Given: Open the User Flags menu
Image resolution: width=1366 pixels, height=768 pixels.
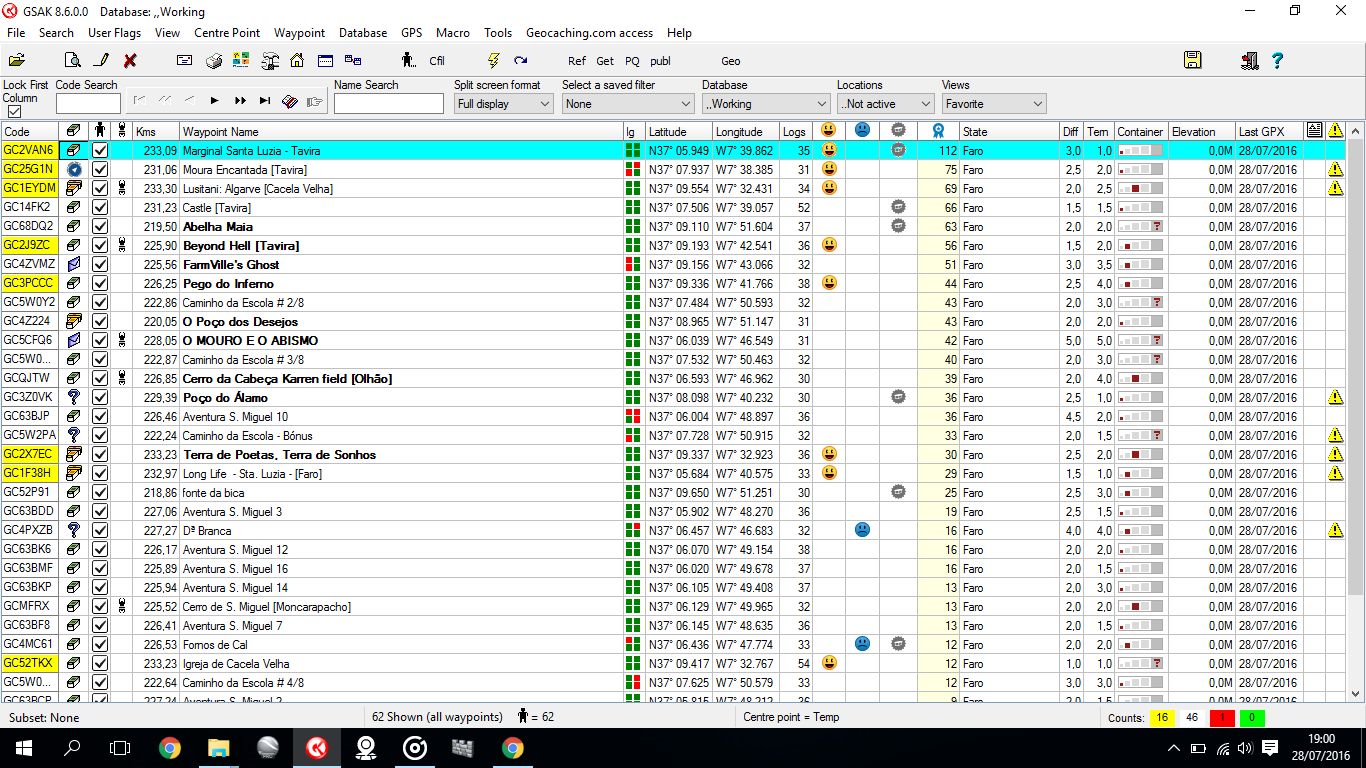Looking at the screenshot, I should (x=114, y=33).
